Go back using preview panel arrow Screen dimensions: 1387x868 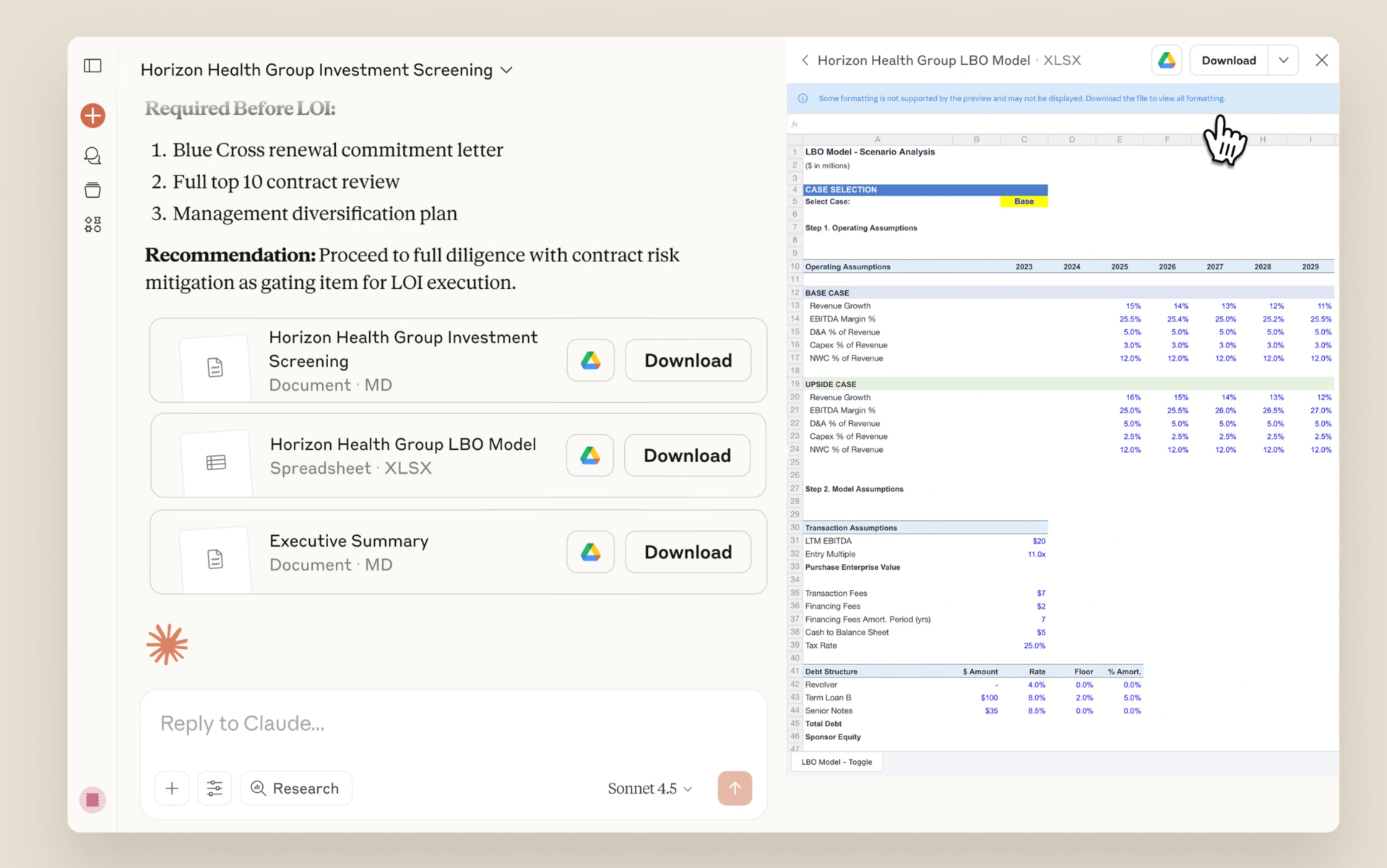805,61
